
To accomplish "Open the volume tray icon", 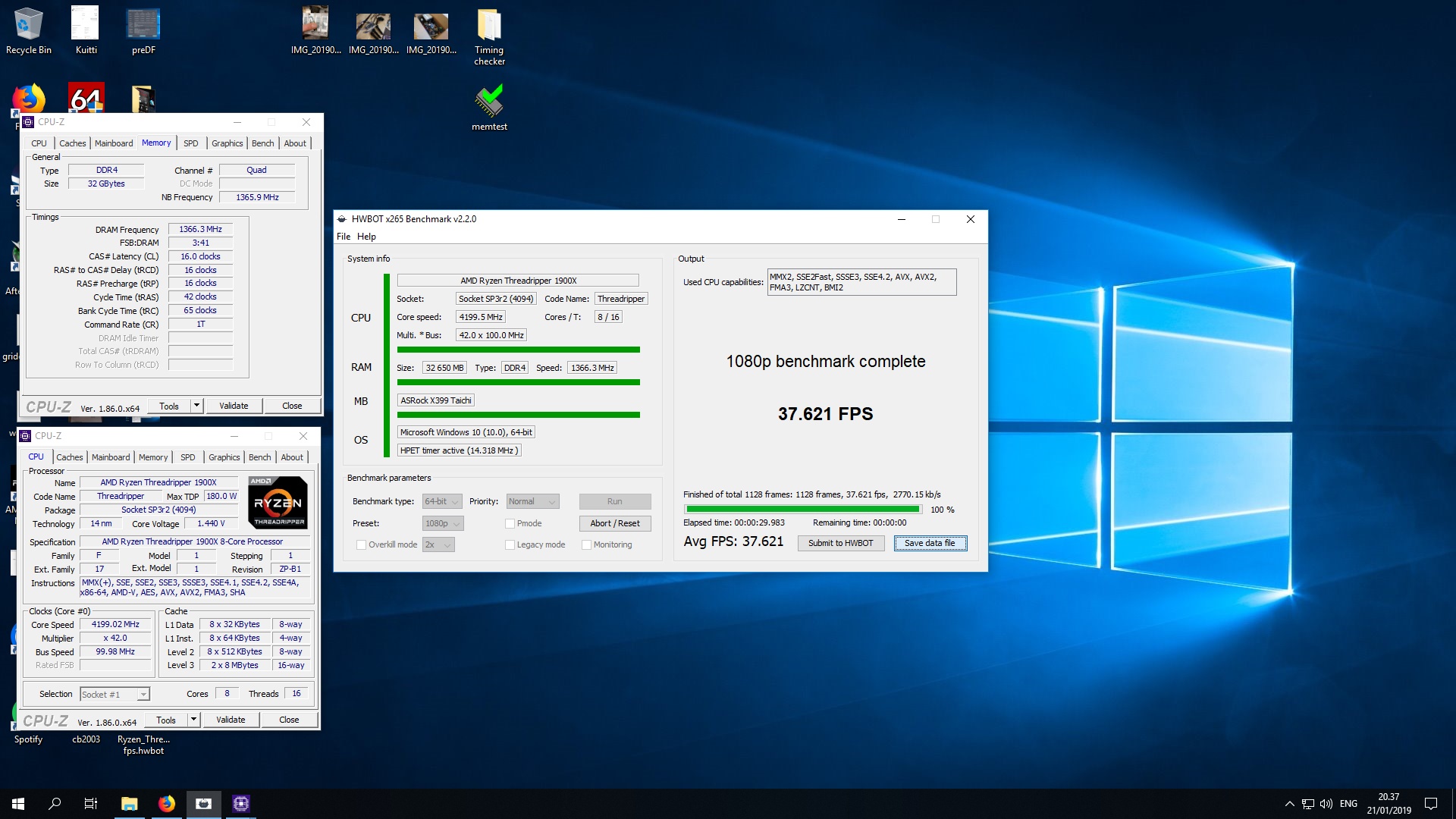I will [x=1326, y=804].
